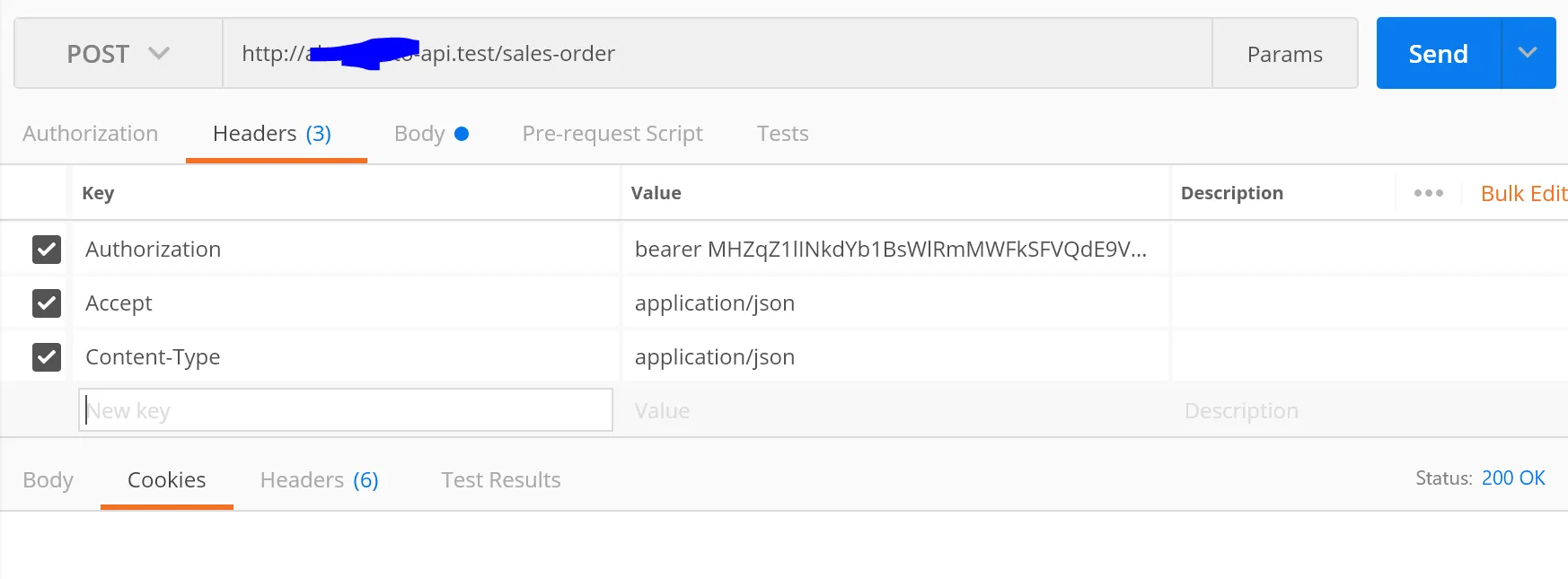Open the POST method dropdown
1568x579 pixels.
(118, 54)
